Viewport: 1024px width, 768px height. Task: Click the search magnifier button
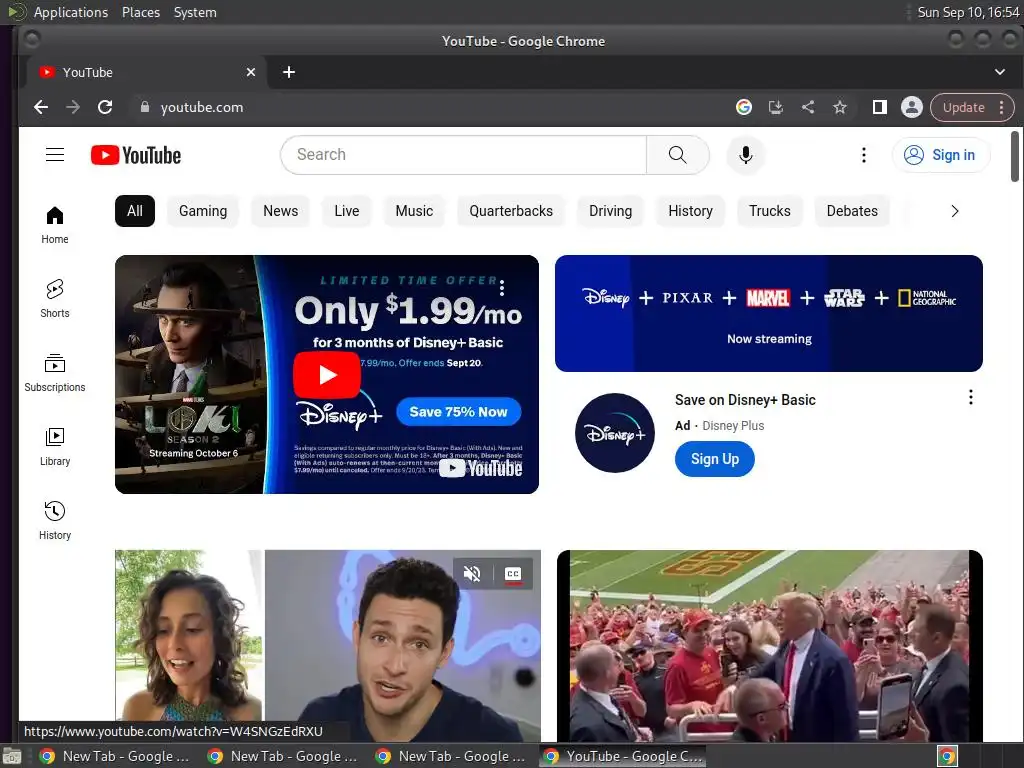click(x=677, y=155)
